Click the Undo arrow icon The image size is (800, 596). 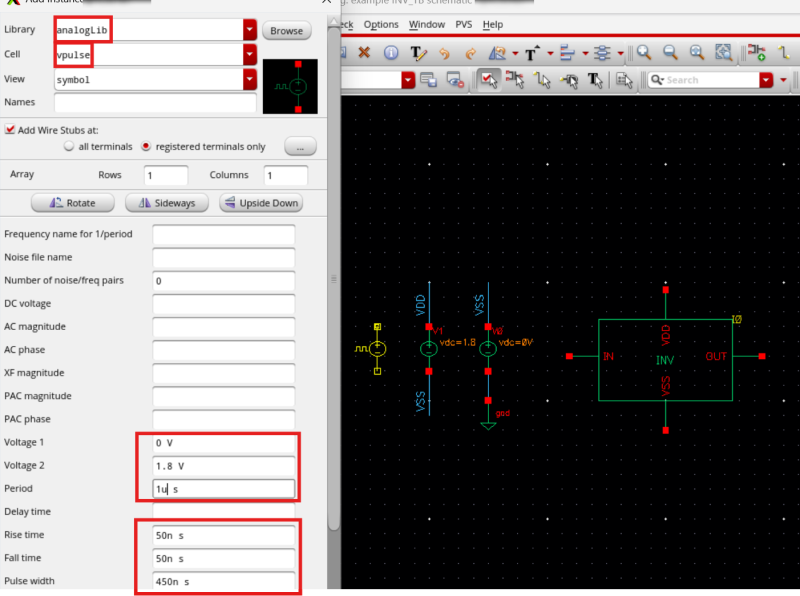coord(446,52)
